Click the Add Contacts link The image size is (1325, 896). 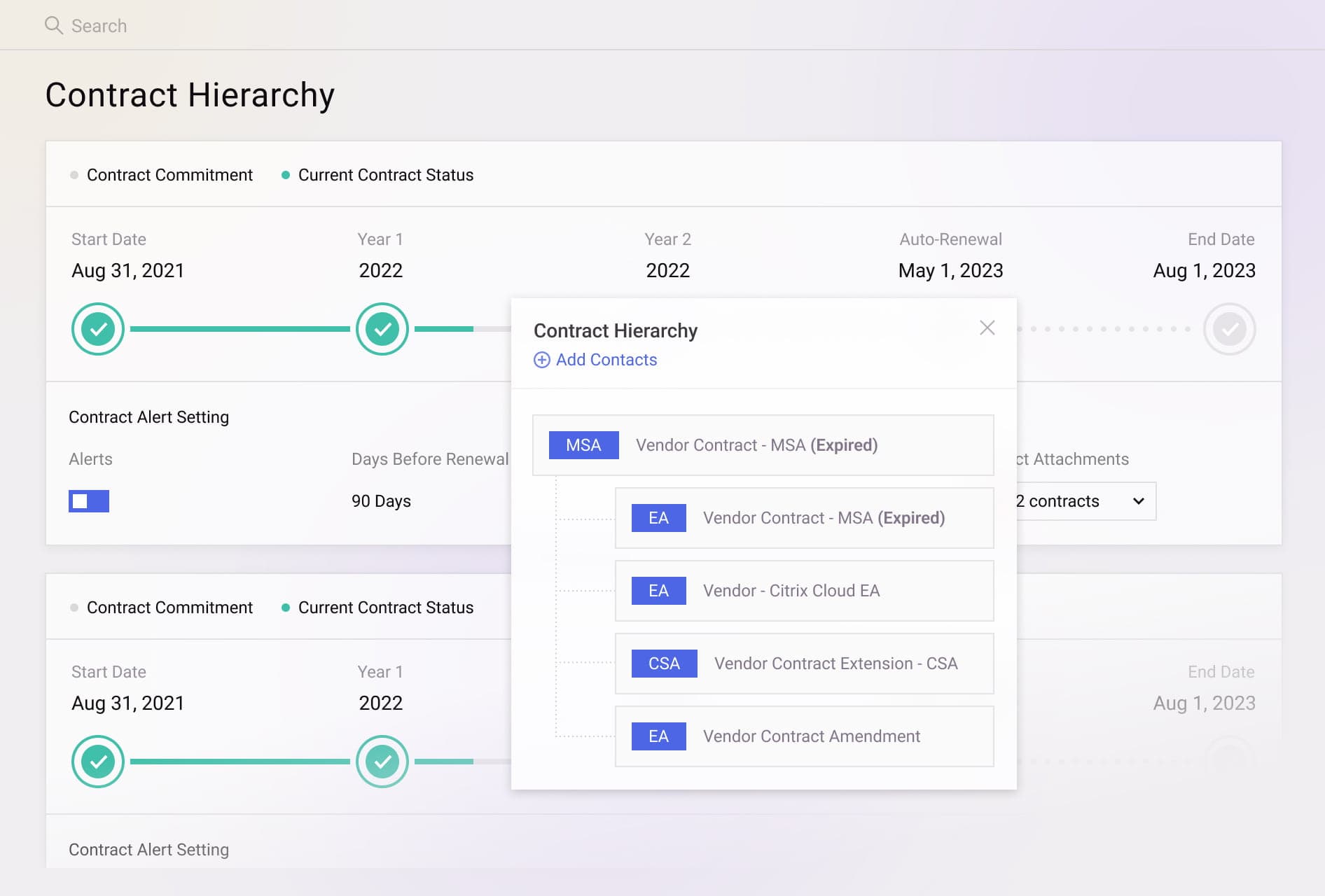tap(606, 360)
